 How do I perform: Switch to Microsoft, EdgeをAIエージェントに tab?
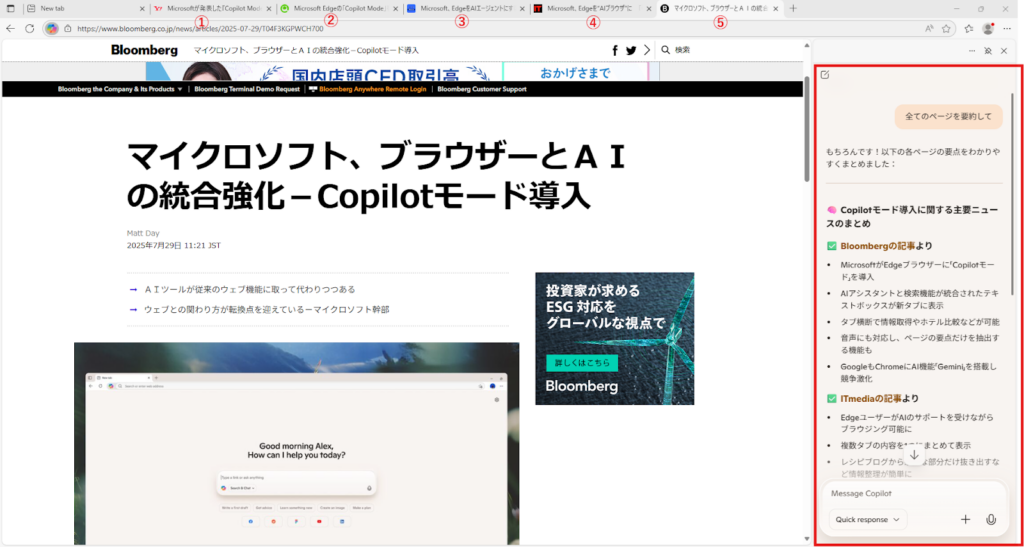pyautogui.click(x=465, y=8)
